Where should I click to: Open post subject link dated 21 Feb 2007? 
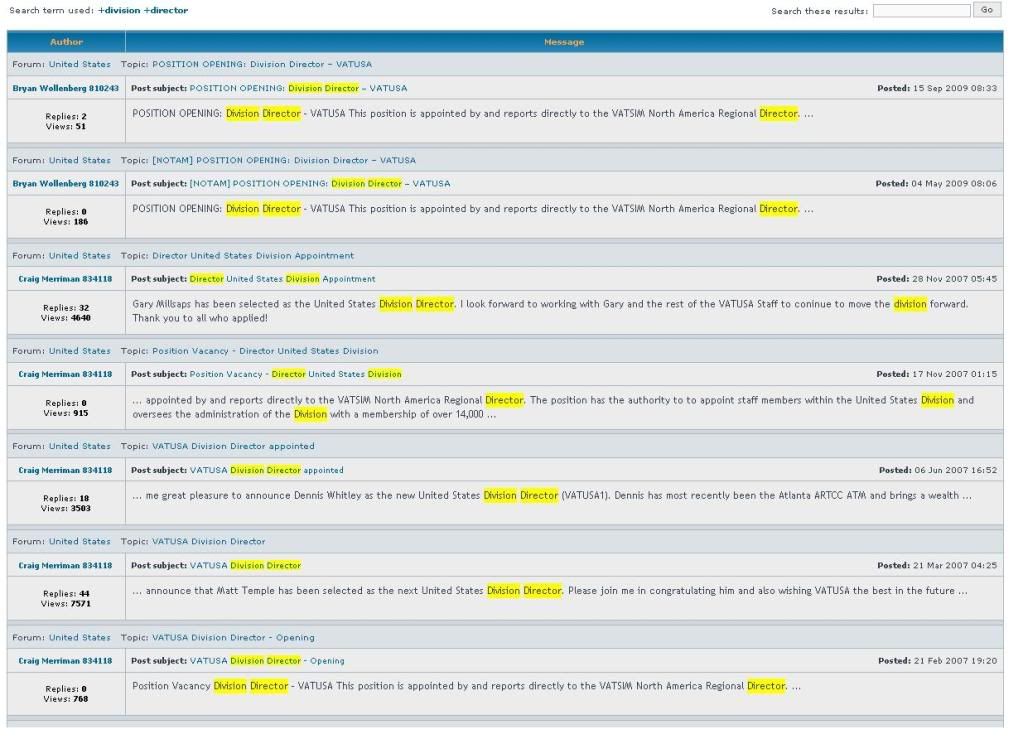click(x=266, y=661)
